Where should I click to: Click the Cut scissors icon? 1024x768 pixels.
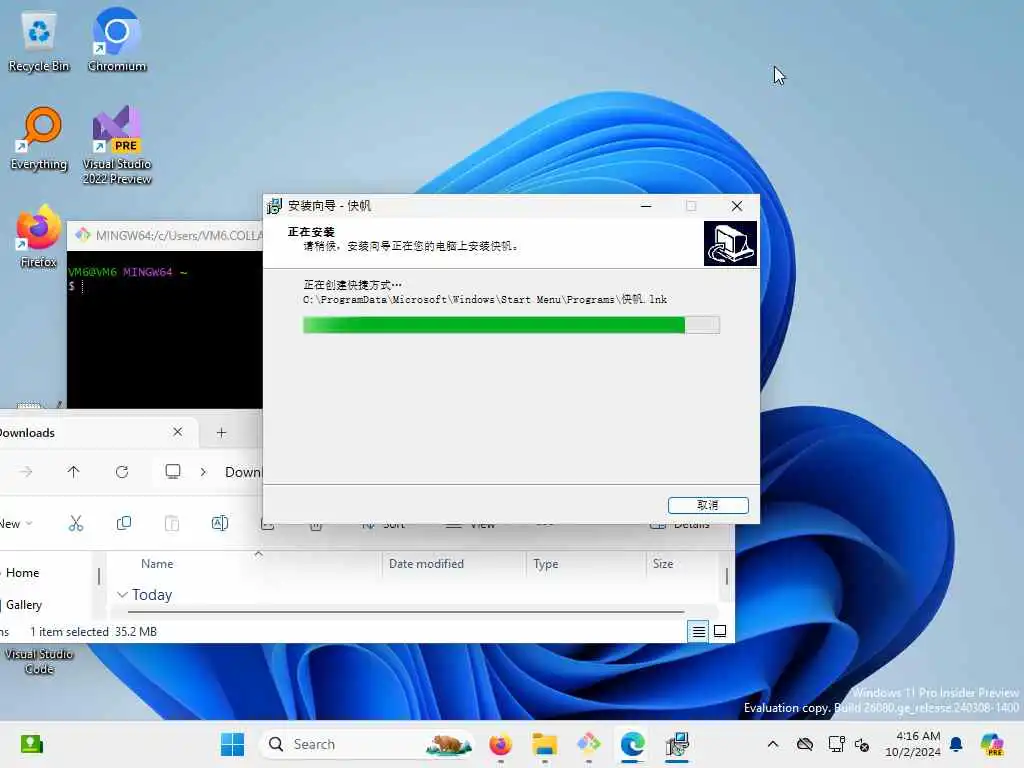pyautogui.click(x=76, y=523)
